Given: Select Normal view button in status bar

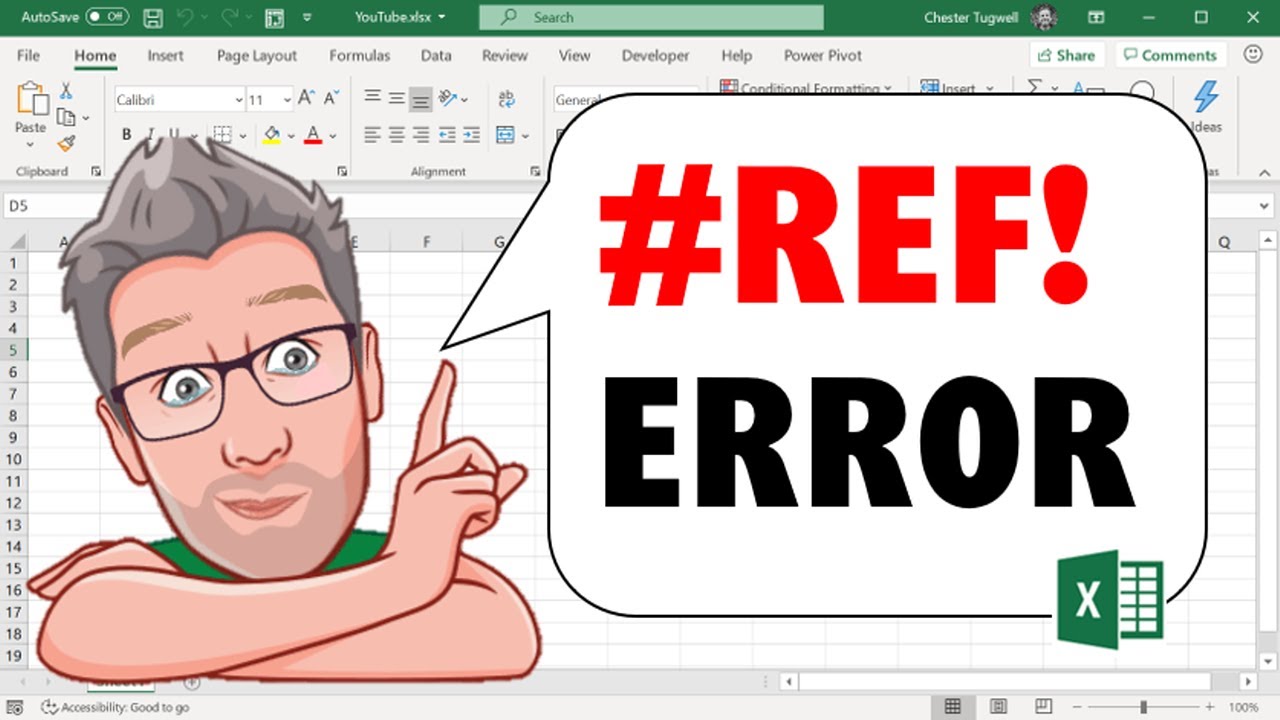Looking at the screenshot, I should [953, 707].
